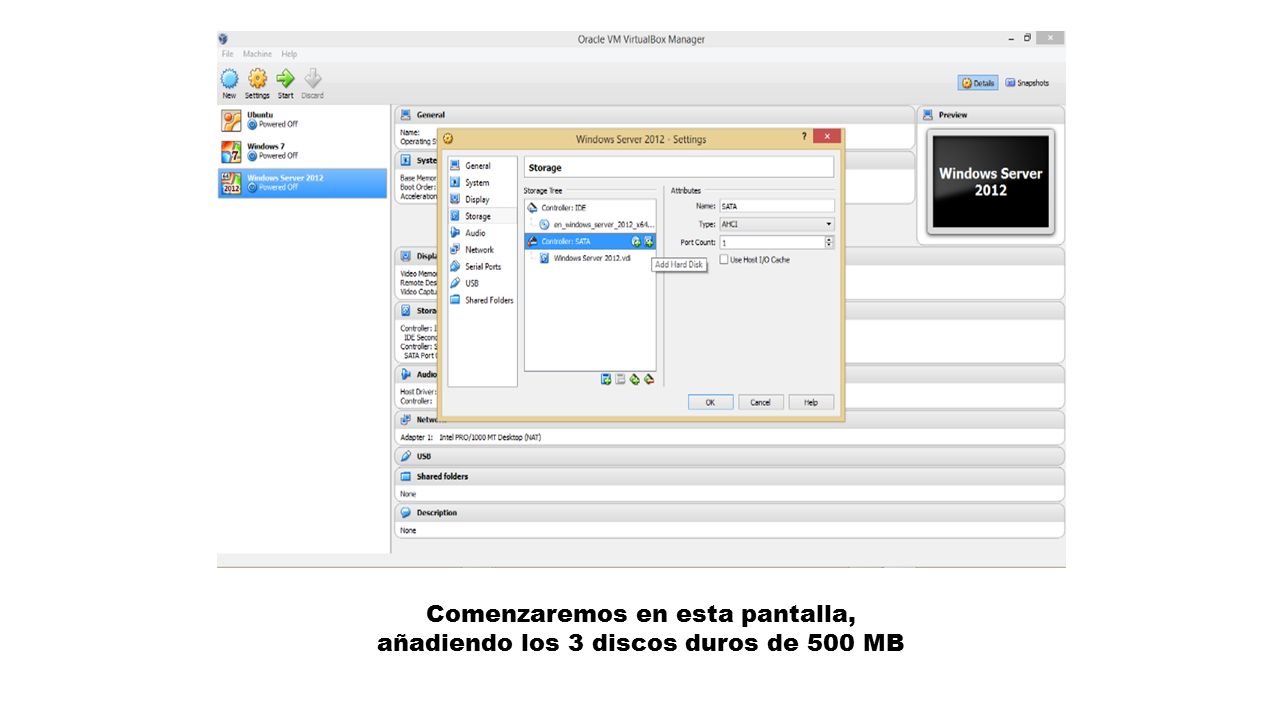Open the File menu
The width and height of the screenshot is (1280, 720).
(x=227, y=54)
